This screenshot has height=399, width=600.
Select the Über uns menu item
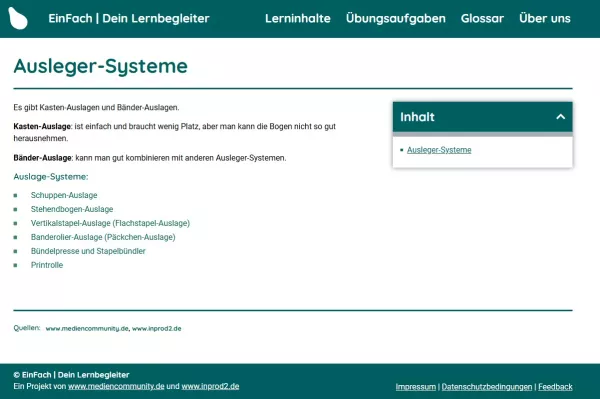click(x=545, y=18)
